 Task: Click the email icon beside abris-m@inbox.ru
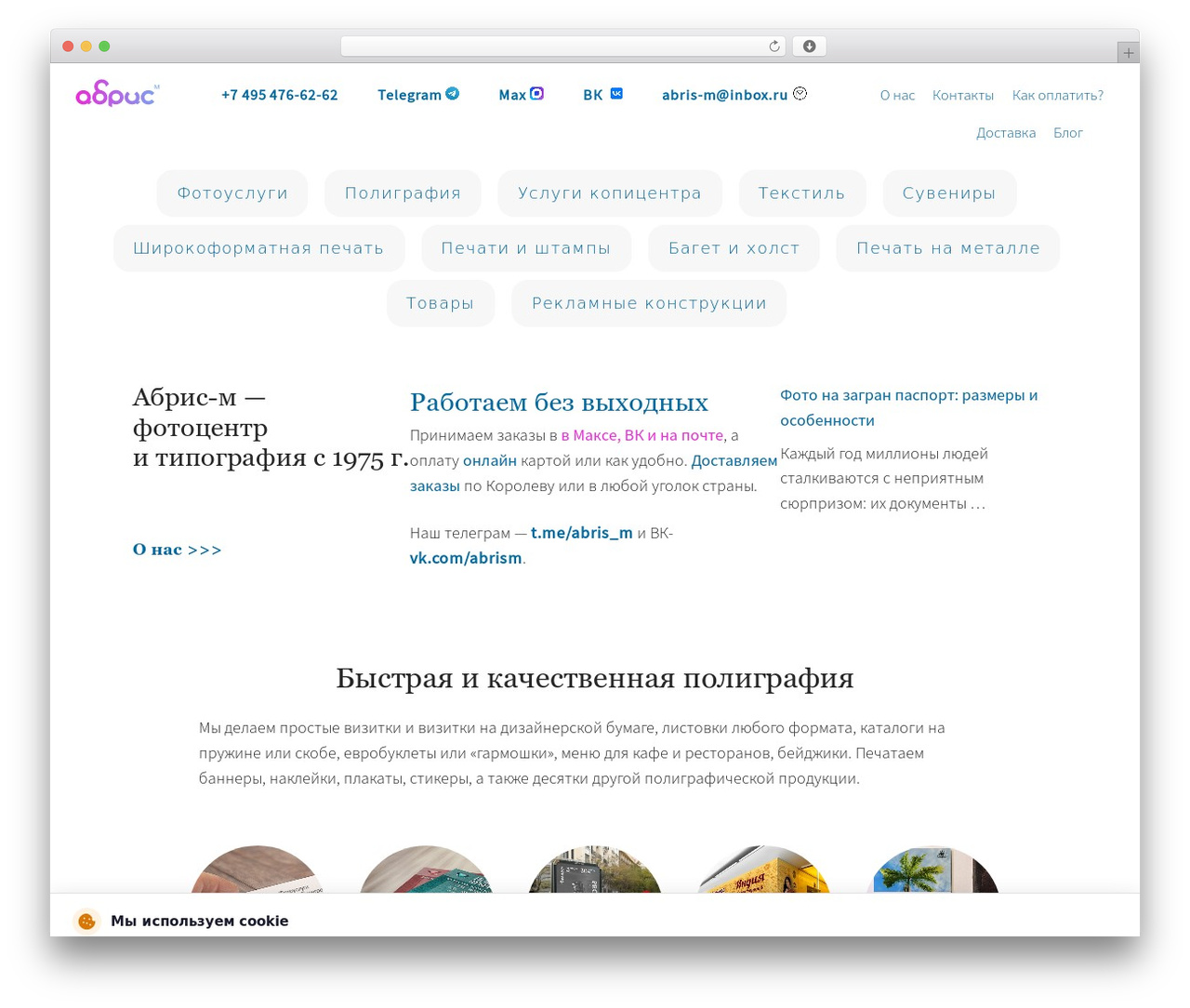800,93
